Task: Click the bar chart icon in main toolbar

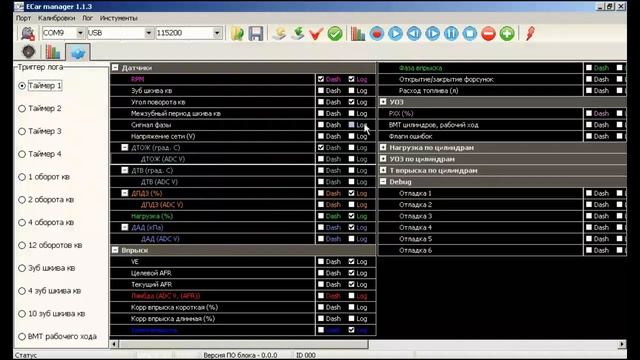Action: (x=358, y=33)
